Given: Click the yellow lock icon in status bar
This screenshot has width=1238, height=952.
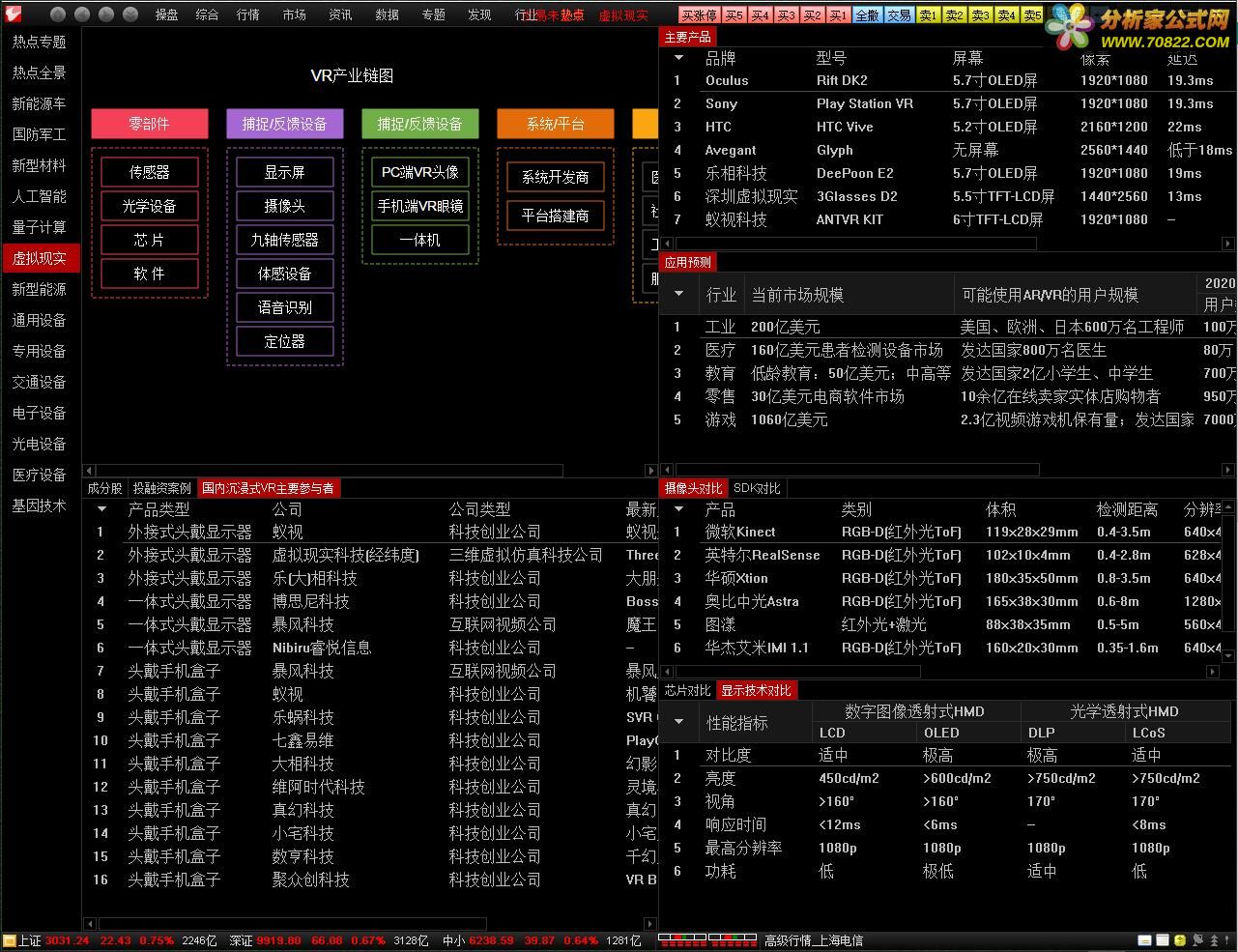Looking at the screenshot, I should point(1179,940).
